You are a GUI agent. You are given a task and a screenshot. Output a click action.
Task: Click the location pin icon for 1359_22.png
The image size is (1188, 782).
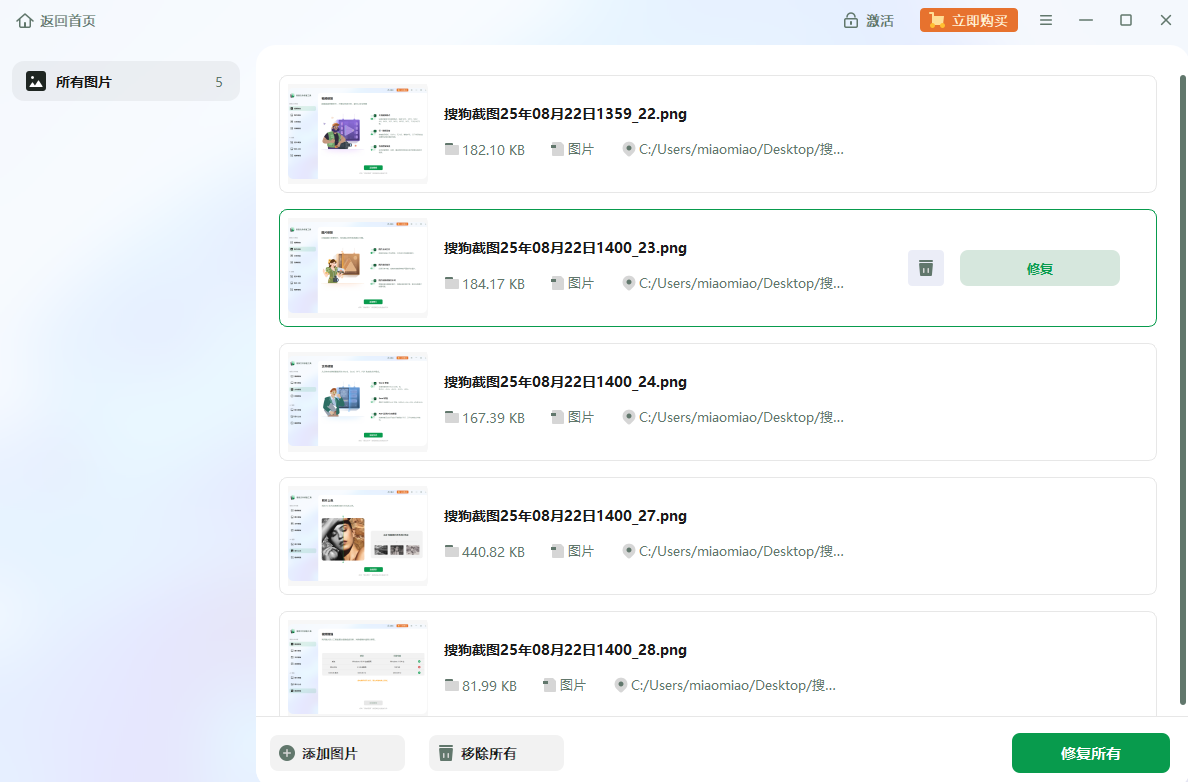[629, 149]
